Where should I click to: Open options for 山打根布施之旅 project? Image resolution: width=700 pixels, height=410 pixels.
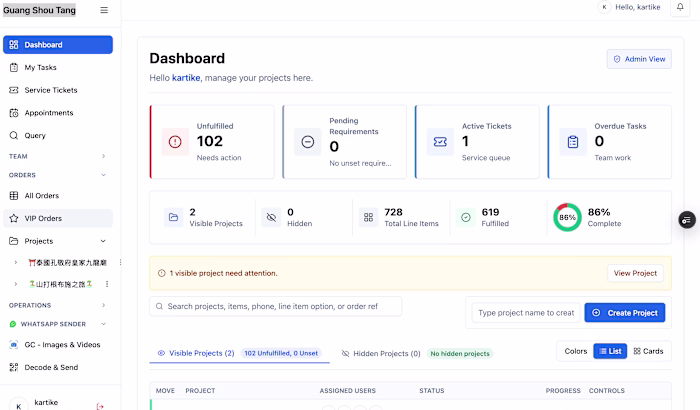click(107, 284)
